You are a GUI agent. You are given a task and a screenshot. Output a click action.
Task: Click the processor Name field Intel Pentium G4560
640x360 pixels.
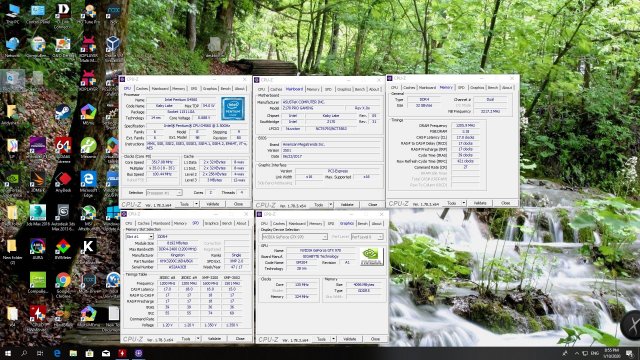(x=182, y=100)
